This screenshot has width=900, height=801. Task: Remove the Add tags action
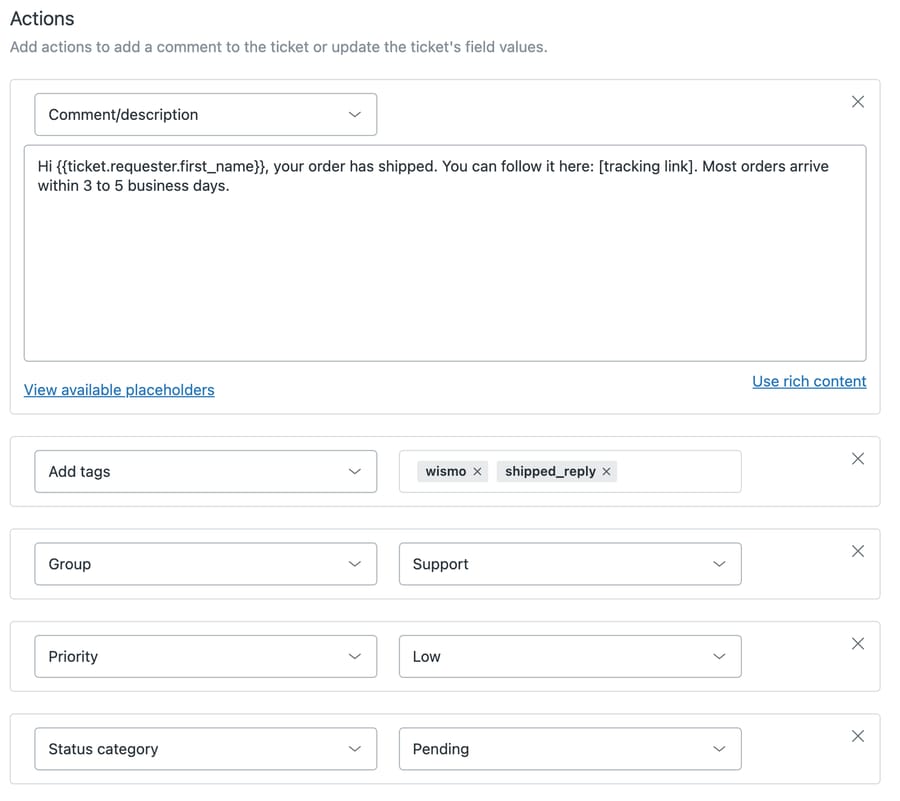pos(858,458)
